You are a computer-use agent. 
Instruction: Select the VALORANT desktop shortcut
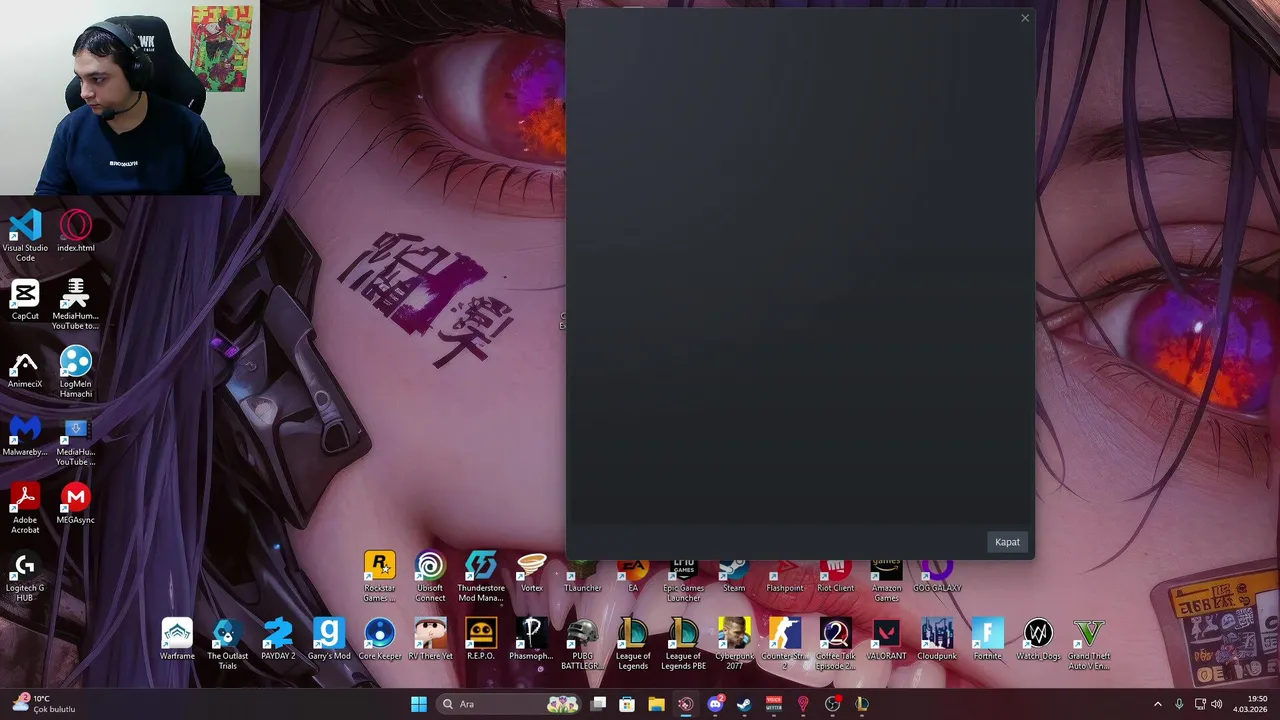886,639
